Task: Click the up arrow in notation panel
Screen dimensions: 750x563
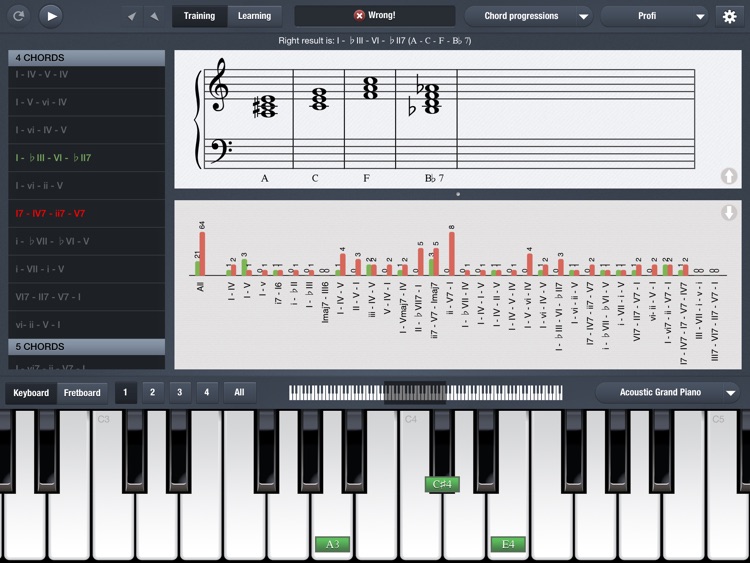Action: tap(729, 176)
